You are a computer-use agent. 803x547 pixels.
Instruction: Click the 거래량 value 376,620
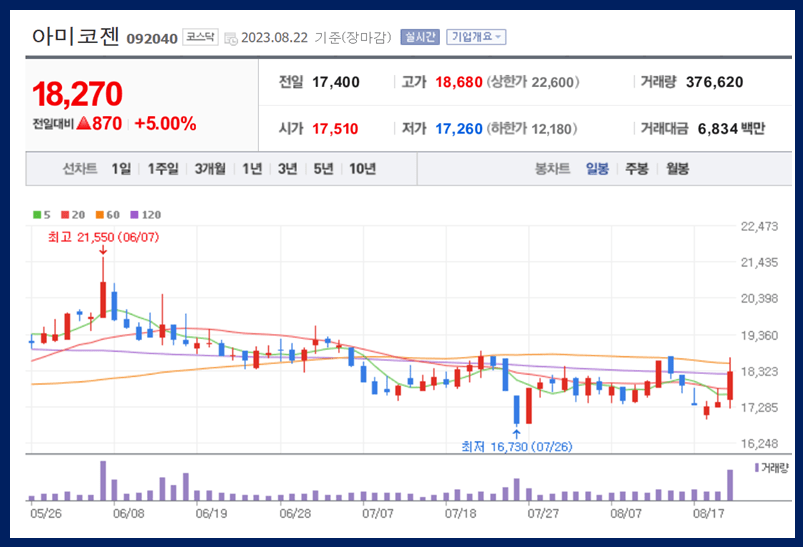pyautogui.click(x=714, y=82)
